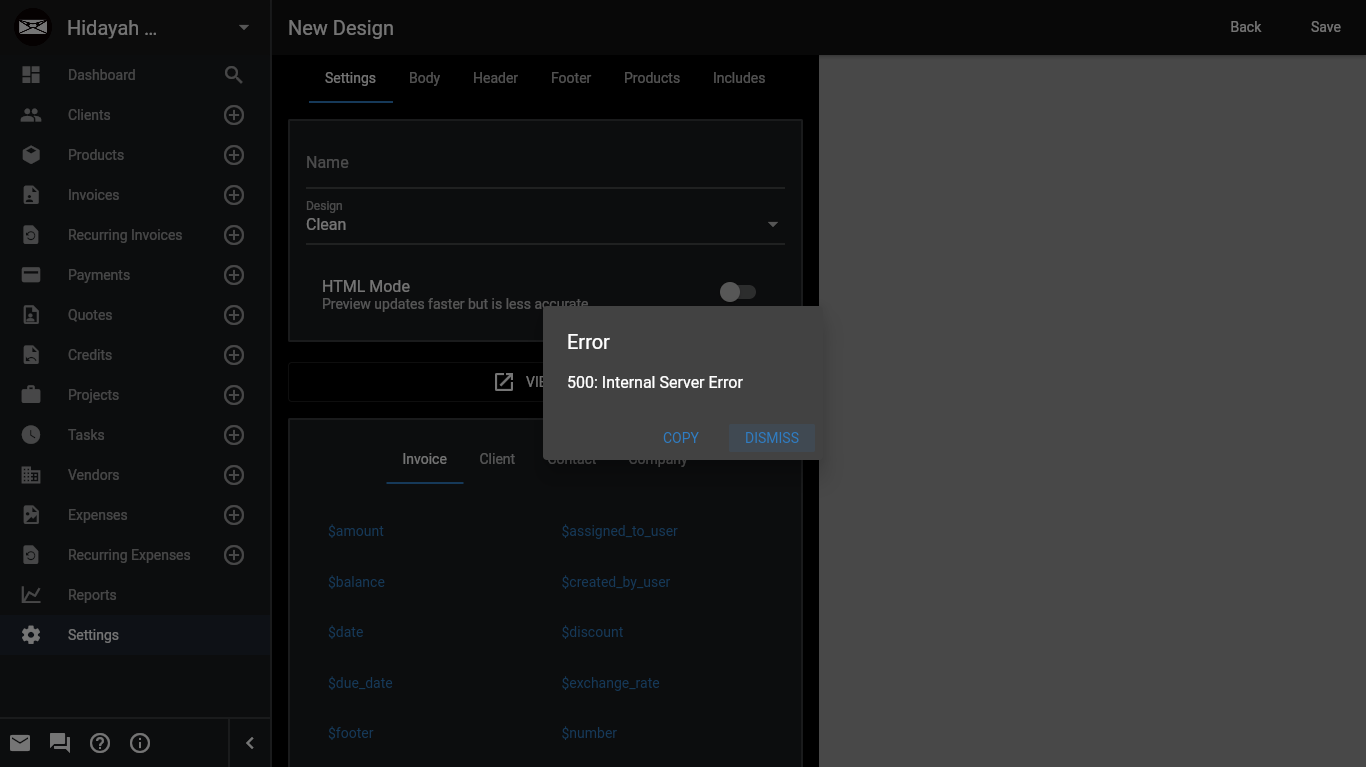Viewport: 1368px width, 767px height.
Task: Click the $amount variable
Action: point(356,531)
